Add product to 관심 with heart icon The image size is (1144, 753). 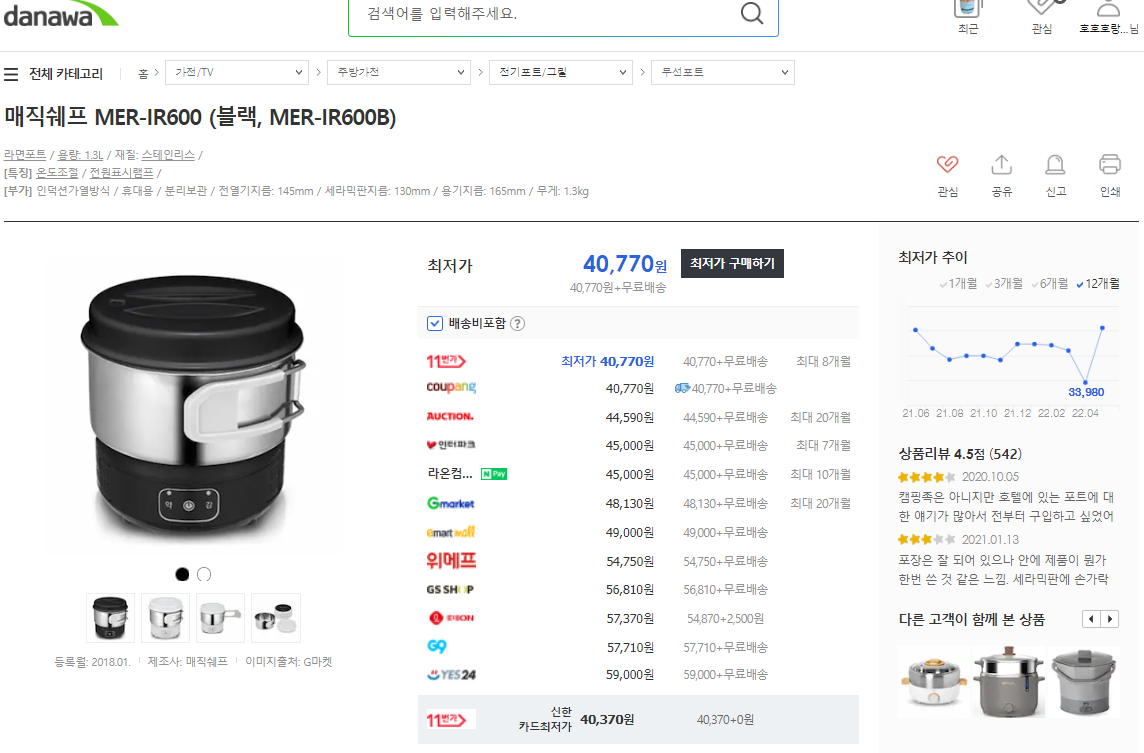click(947, 165)
